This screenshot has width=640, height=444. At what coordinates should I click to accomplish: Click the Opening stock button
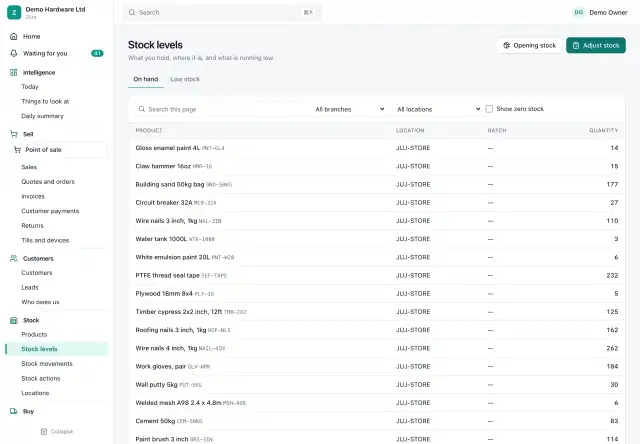tap(529, 45)
